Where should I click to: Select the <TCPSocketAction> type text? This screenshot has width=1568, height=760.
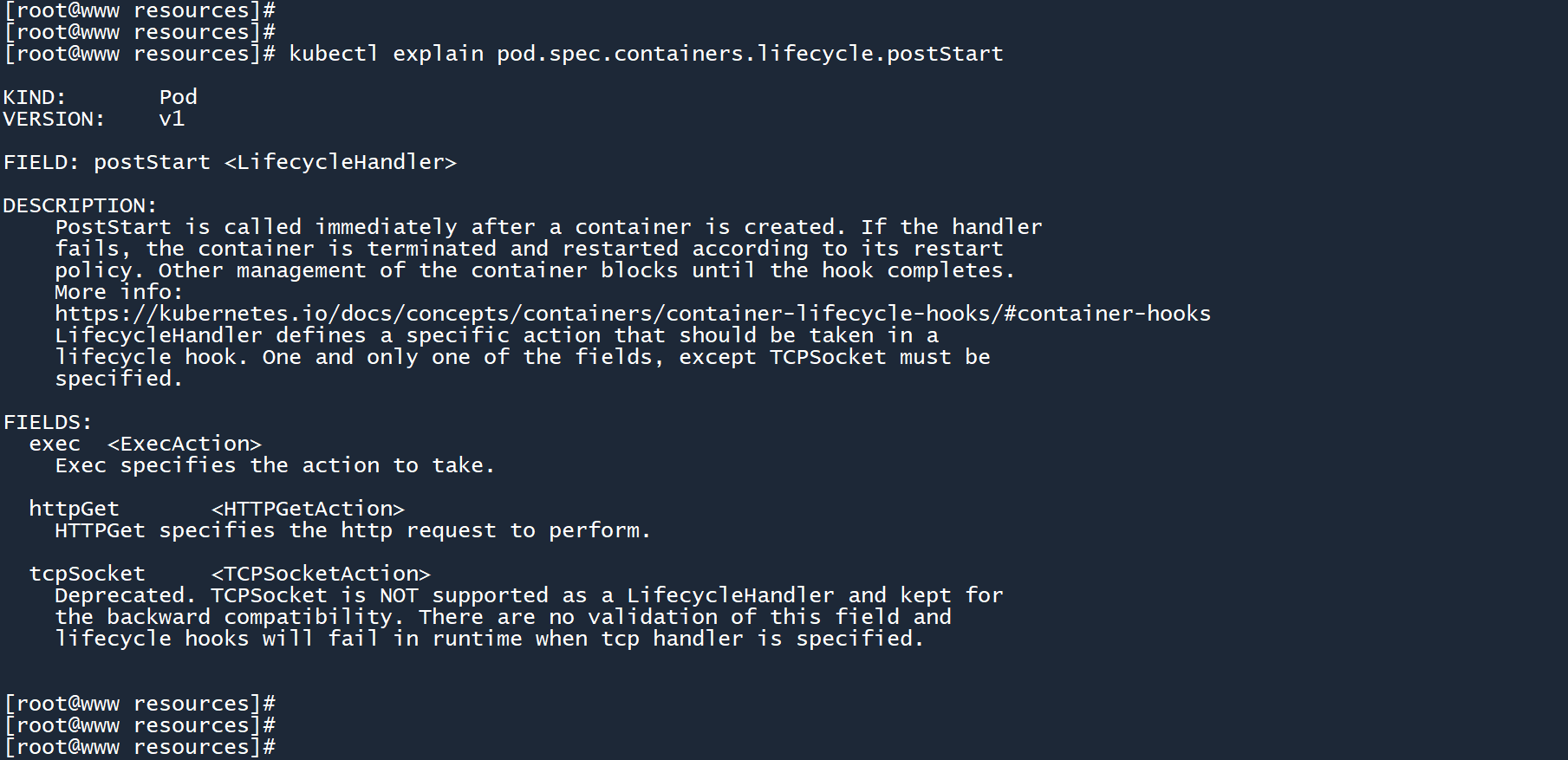pos(321,574)
